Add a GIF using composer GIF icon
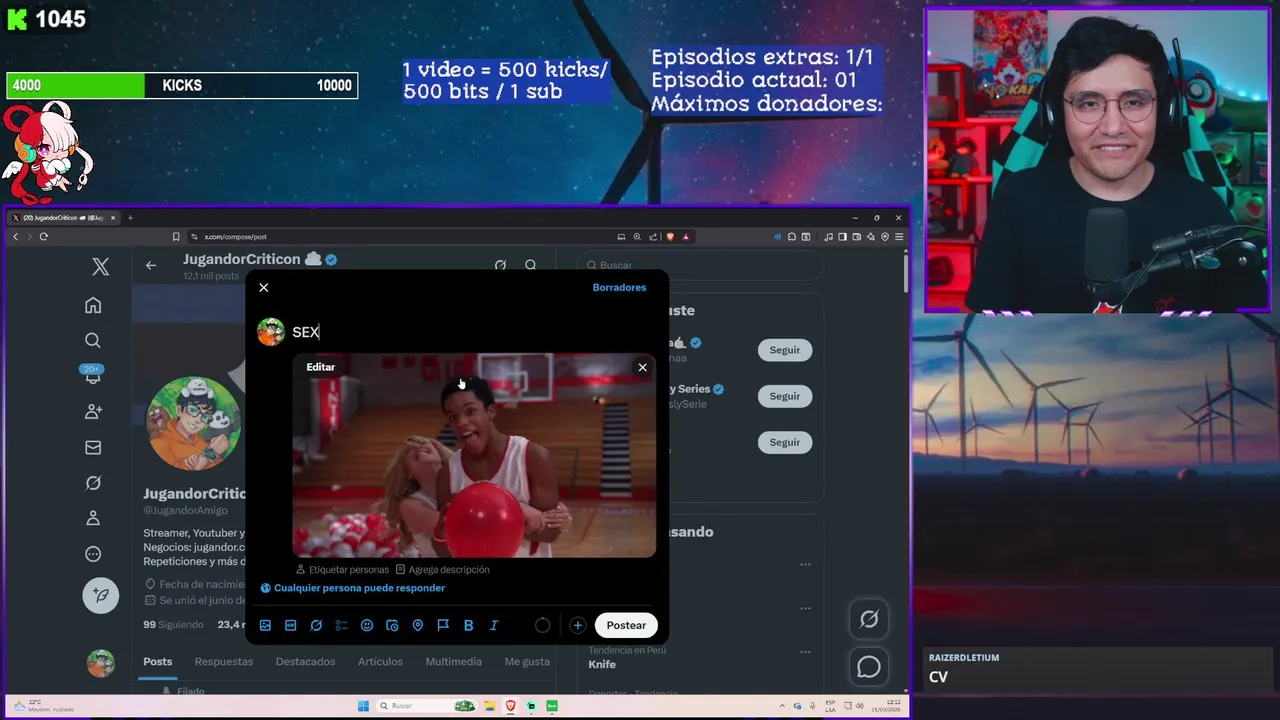Image resolution: width=1280 pixels, height=720 pixels. point(291,625)
